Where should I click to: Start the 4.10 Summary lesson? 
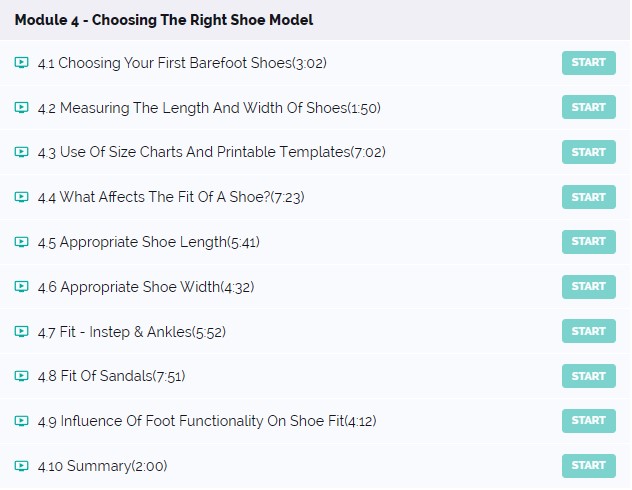(588, 466)
